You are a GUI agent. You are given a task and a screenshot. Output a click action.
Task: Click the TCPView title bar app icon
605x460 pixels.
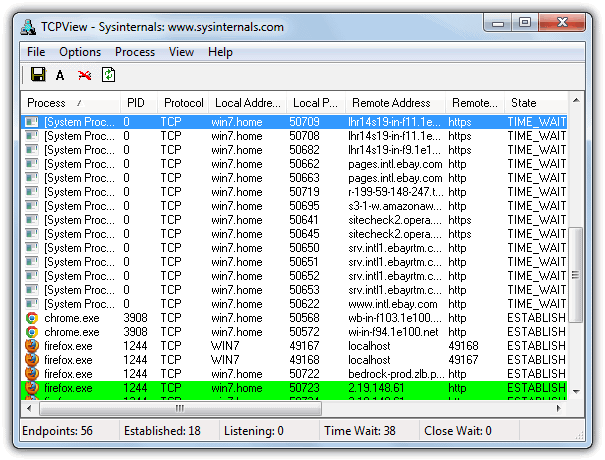coord(28,27)
